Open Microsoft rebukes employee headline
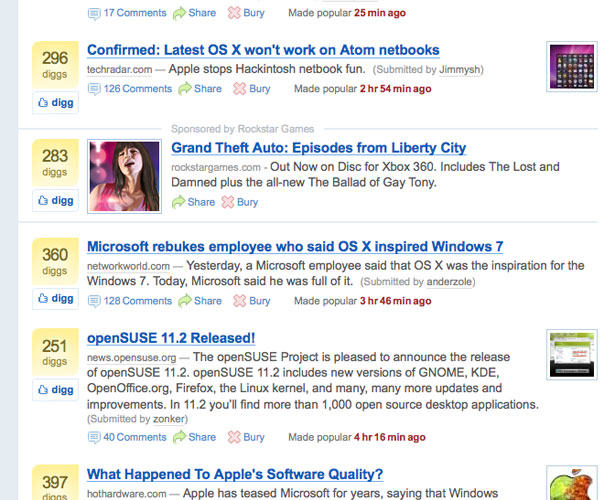 click(295, 247)
